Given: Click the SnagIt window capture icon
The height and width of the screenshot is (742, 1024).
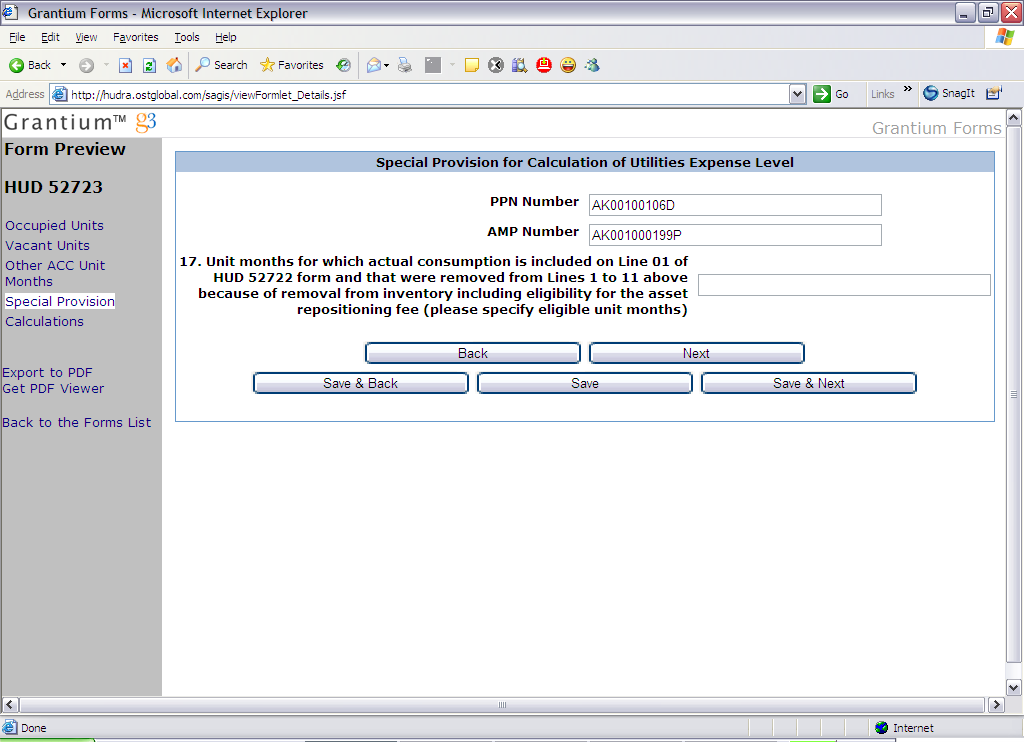Looking at the screenshot, I should pos(994,93).
